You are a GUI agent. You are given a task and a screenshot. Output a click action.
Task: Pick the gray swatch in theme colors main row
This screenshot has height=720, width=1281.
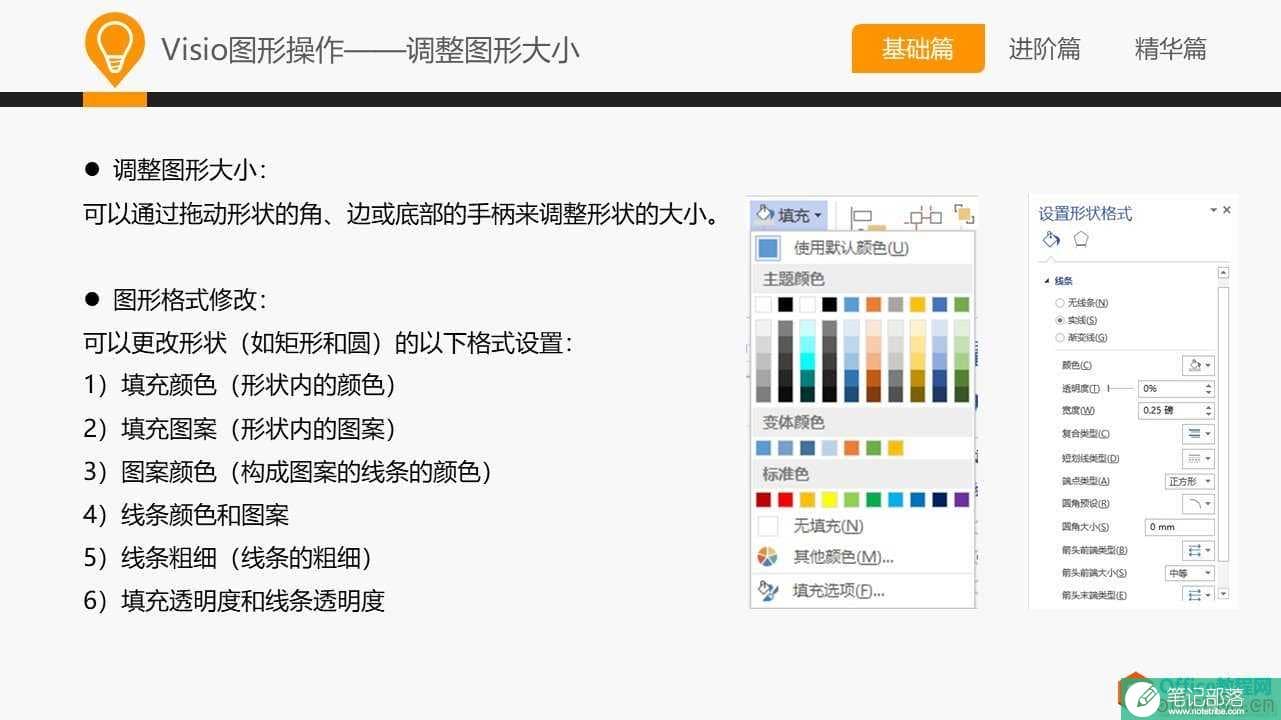(896, 304)
